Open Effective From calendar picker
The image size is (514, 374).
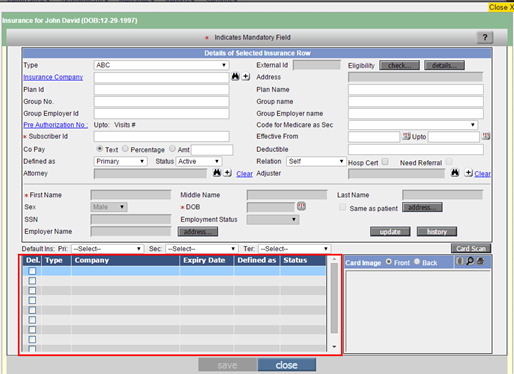[x=406, y=136]
